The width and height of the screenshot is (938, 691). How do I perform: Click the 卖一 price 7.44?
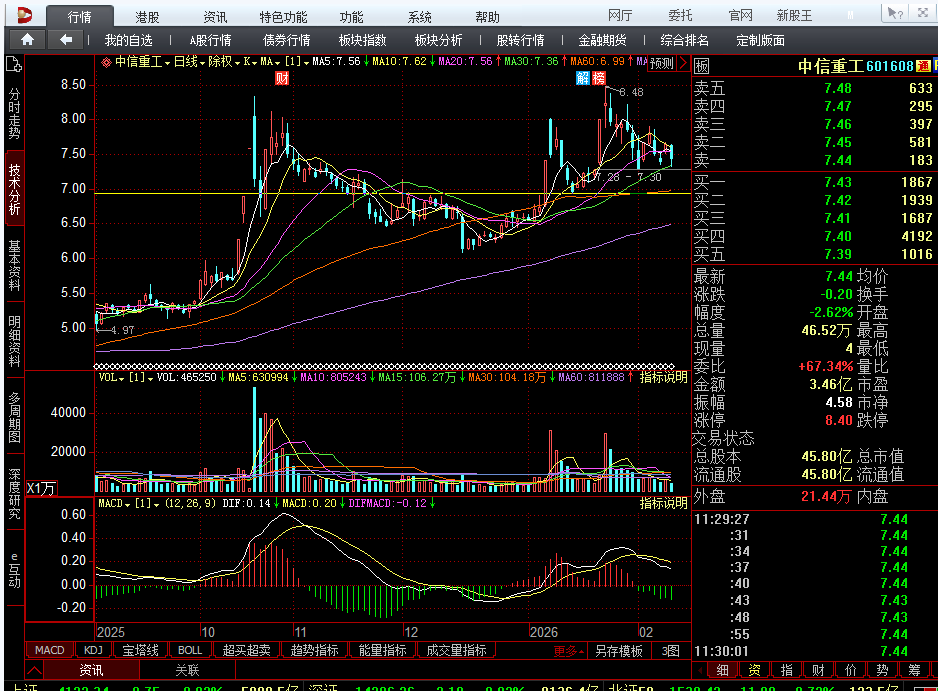(838, 160)
